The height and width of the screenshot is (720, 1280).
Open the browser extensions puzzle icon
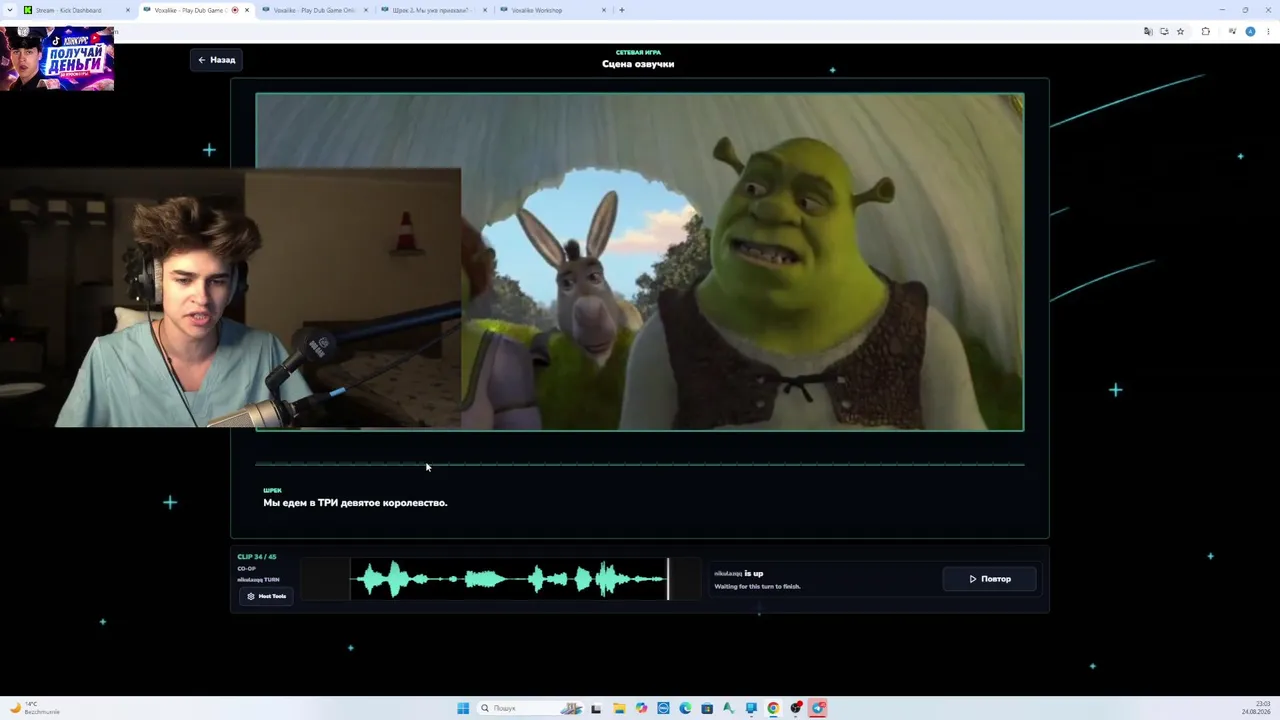[1205, 32]
